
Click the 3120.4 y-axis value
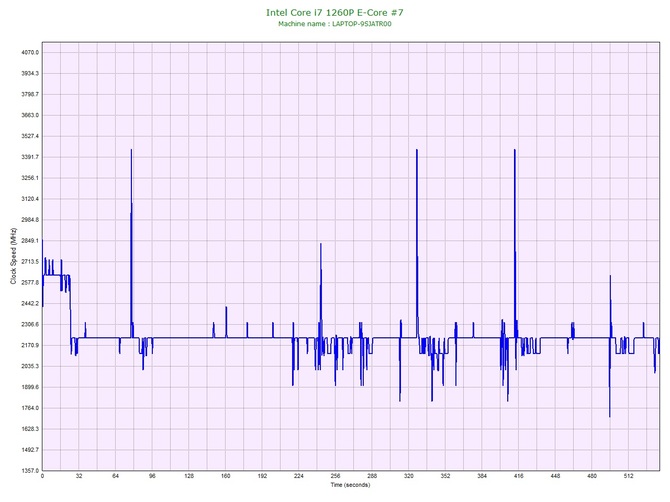click(30, 199)
